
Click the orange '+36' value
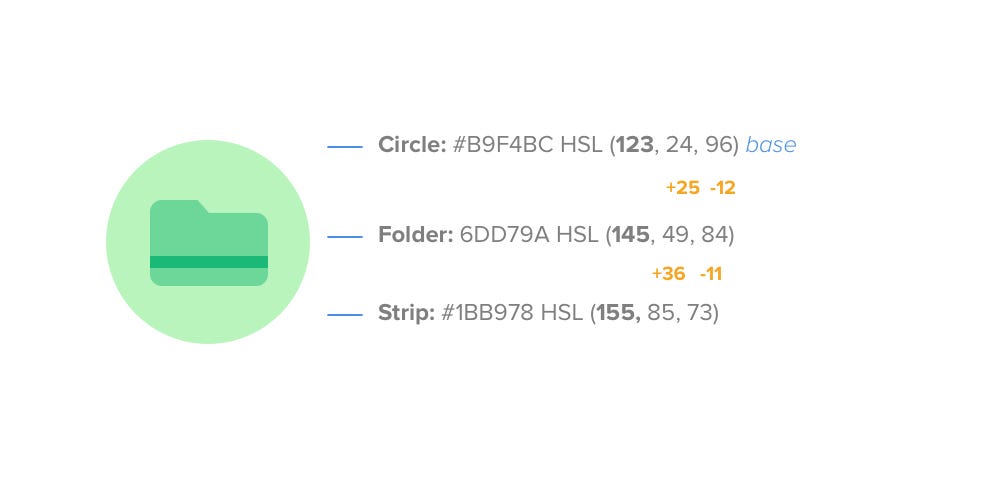(x=668, y=274)
